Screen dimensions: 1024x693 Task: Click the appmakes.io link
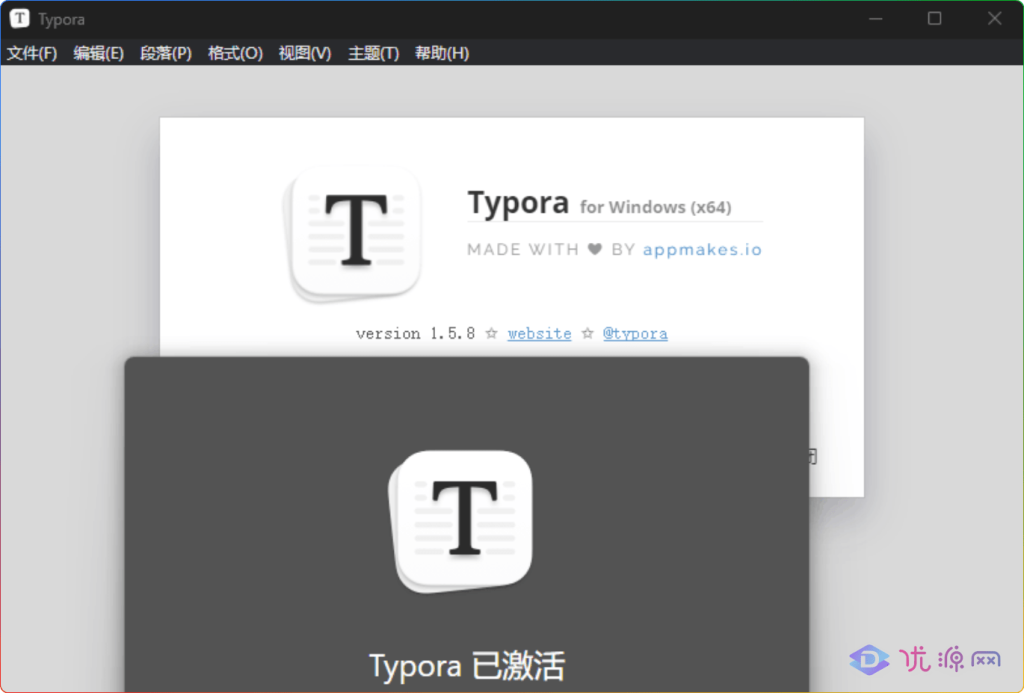tap(702, 250)
